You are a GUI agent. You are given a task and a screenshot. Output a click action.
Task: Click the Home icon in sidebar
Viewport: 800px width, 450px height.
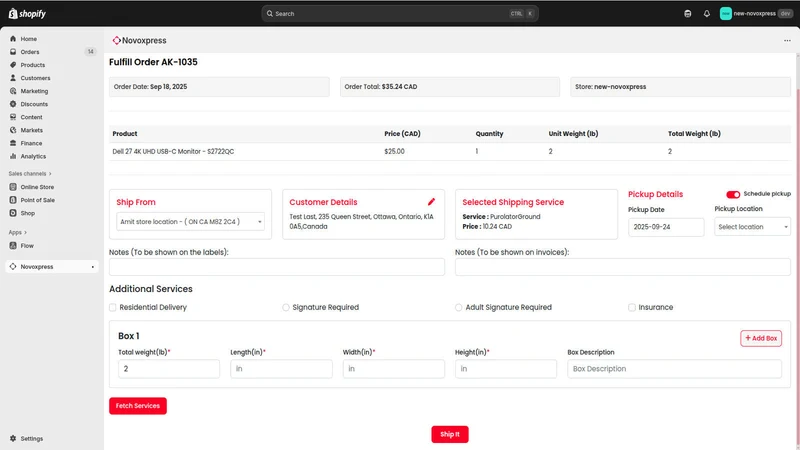point(13,39)
